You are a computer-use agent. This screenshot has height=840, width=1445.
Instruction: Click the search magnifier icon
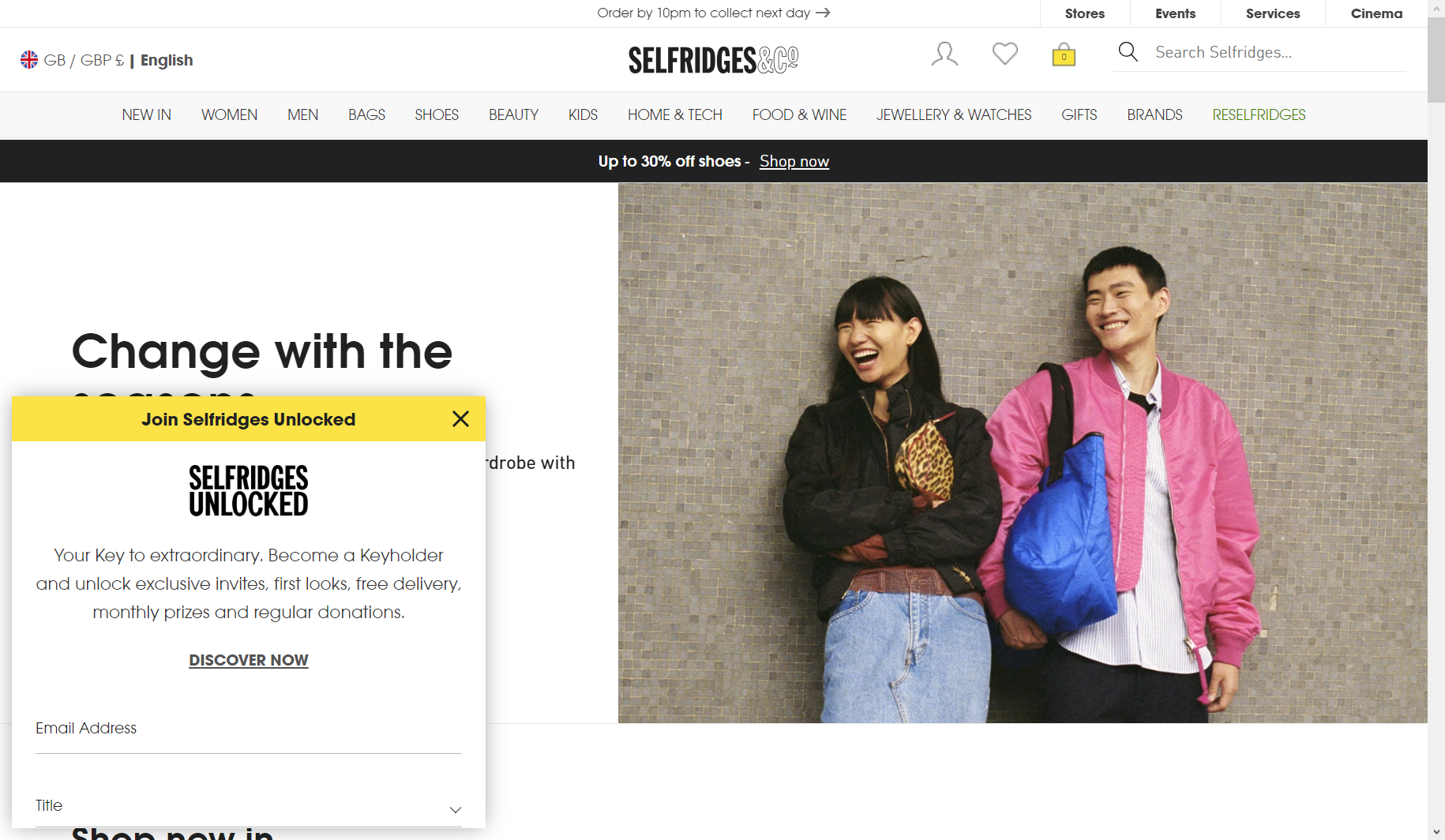pos(1128,52)
